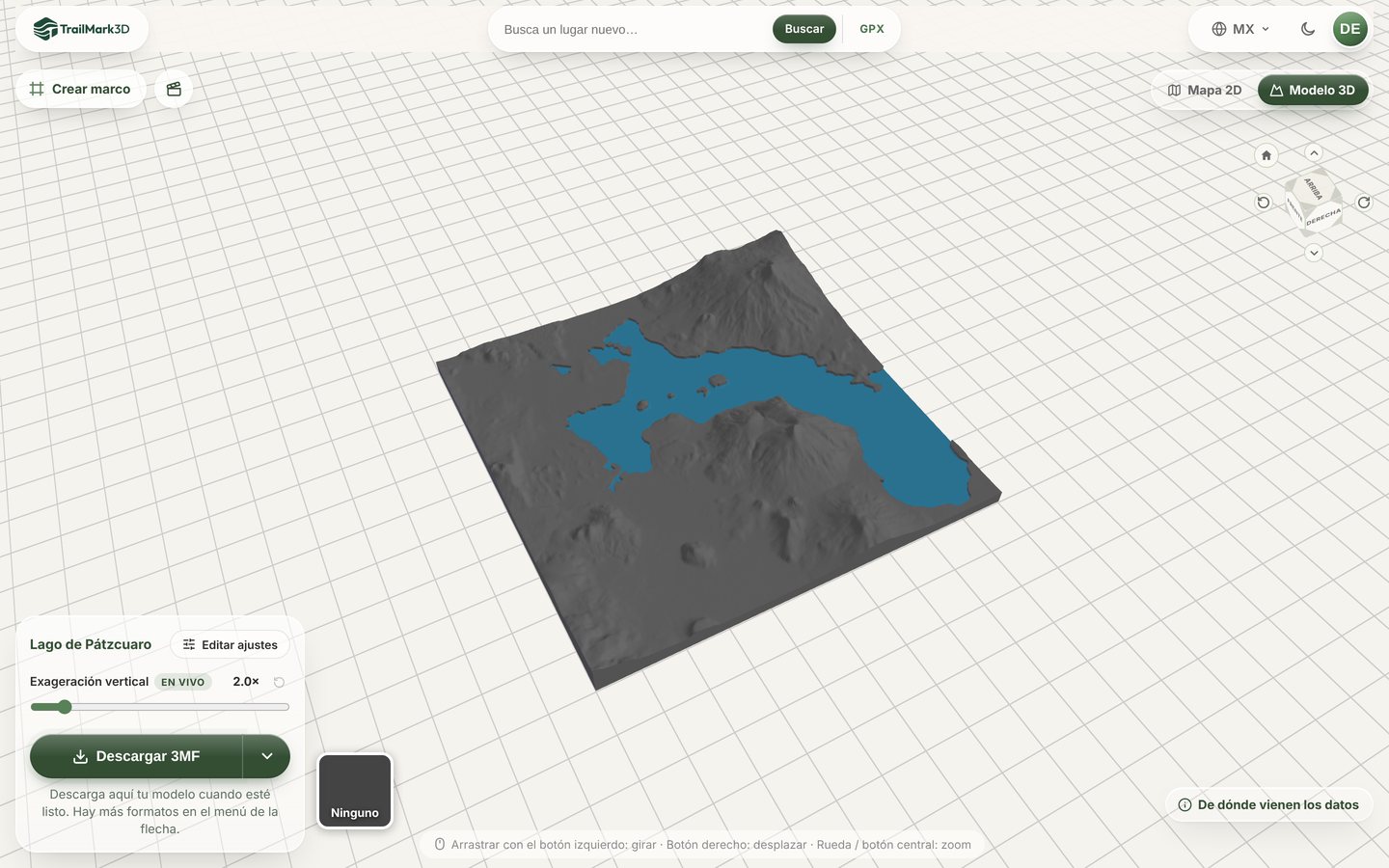
Task: Select the ARRIBA face of the view cube
Action: [x=1313, y=187]
